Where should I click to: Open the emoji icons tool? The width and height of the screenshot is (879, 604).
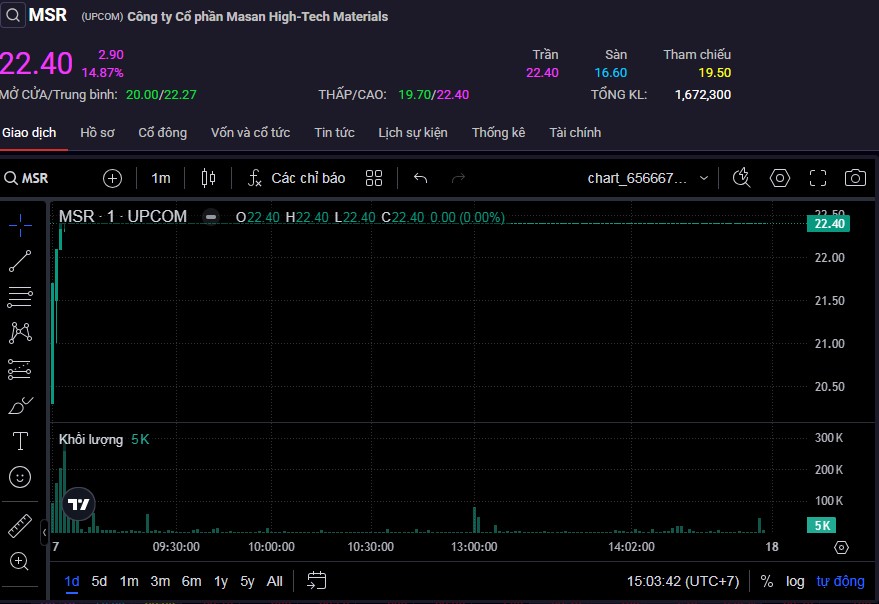(20, 477)
